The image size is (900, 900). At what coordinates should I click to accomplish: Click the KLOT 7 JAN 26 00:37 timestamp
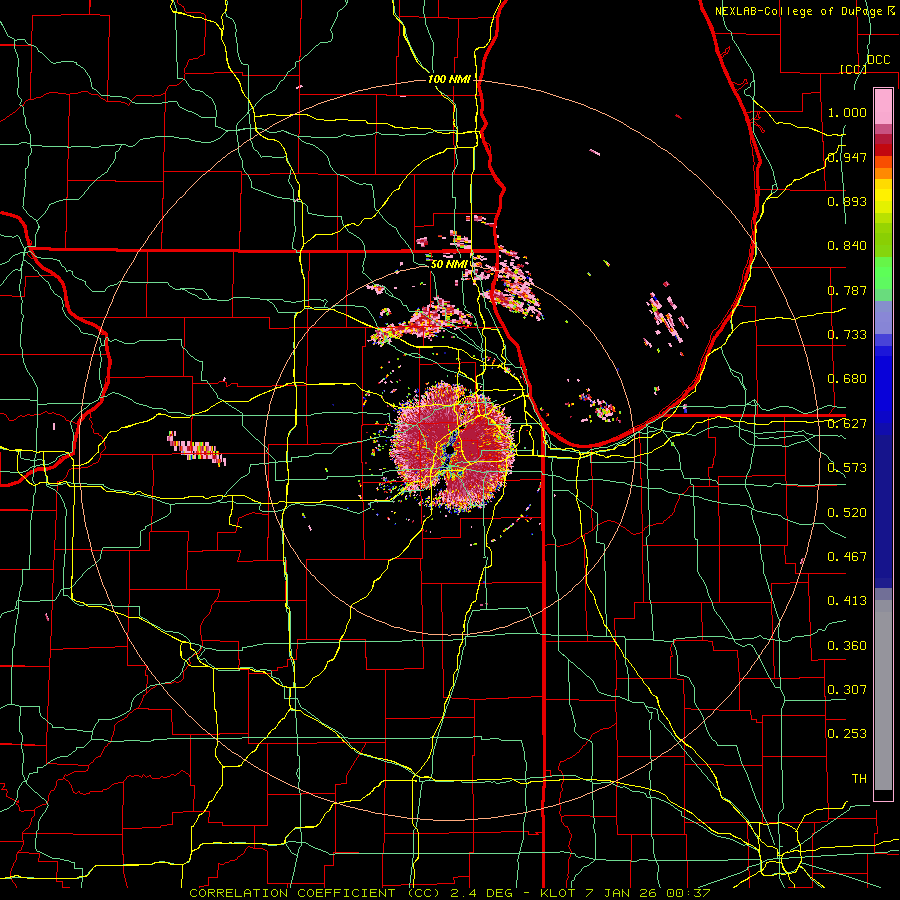click(x=626, y=893)
